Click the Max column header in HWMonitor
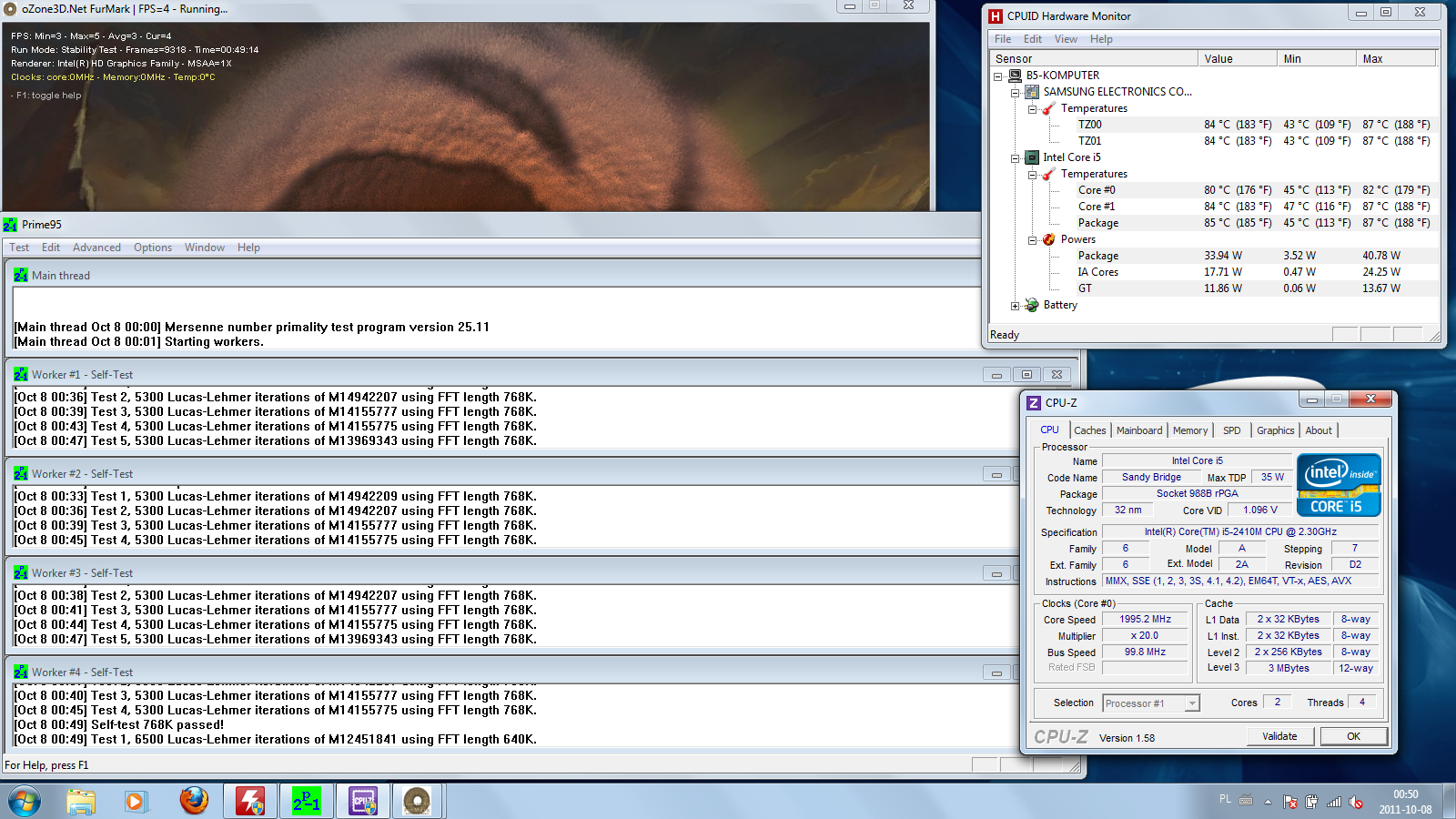The image size is (1456, 819). [x=1397, y=58]
